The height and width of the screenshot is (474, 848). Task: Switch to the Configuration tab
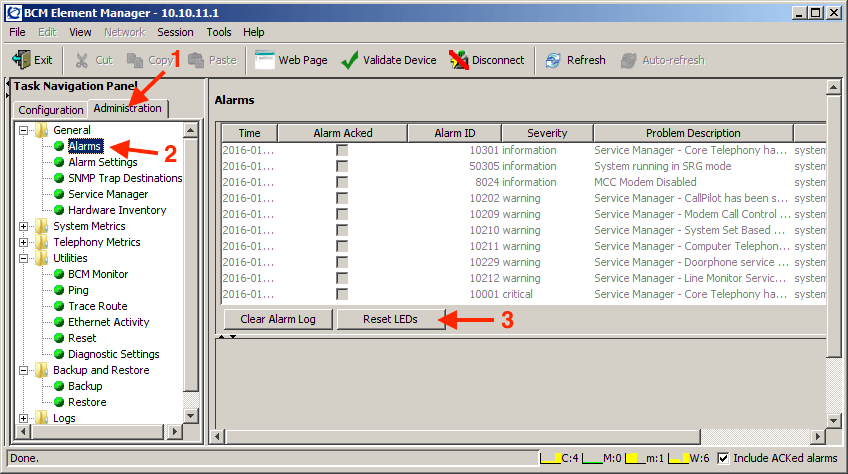51,110
